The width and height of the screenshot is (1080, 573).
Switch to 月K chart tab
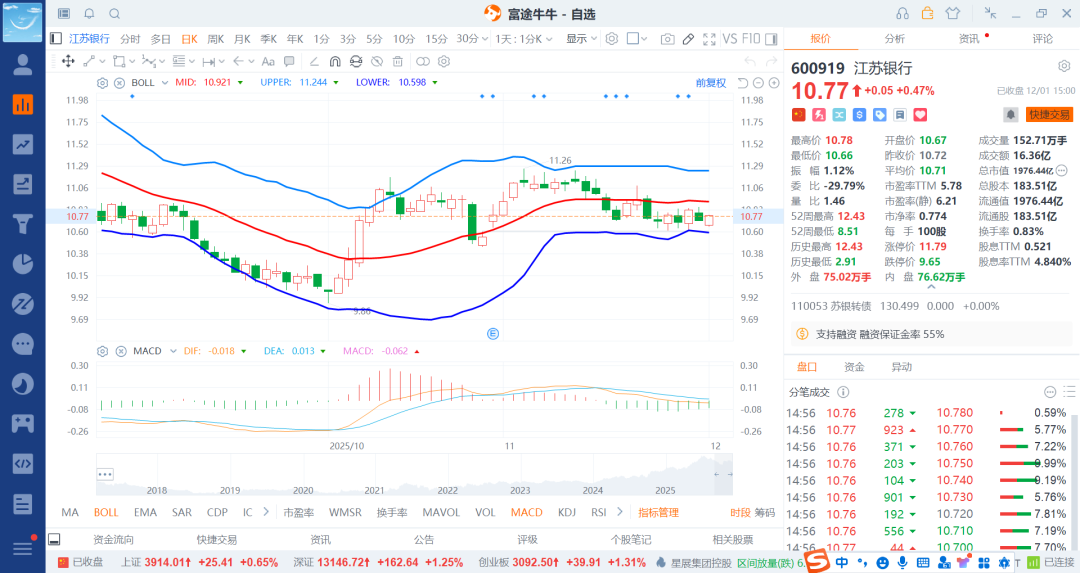pyautogui.click(x=242, y=39)
